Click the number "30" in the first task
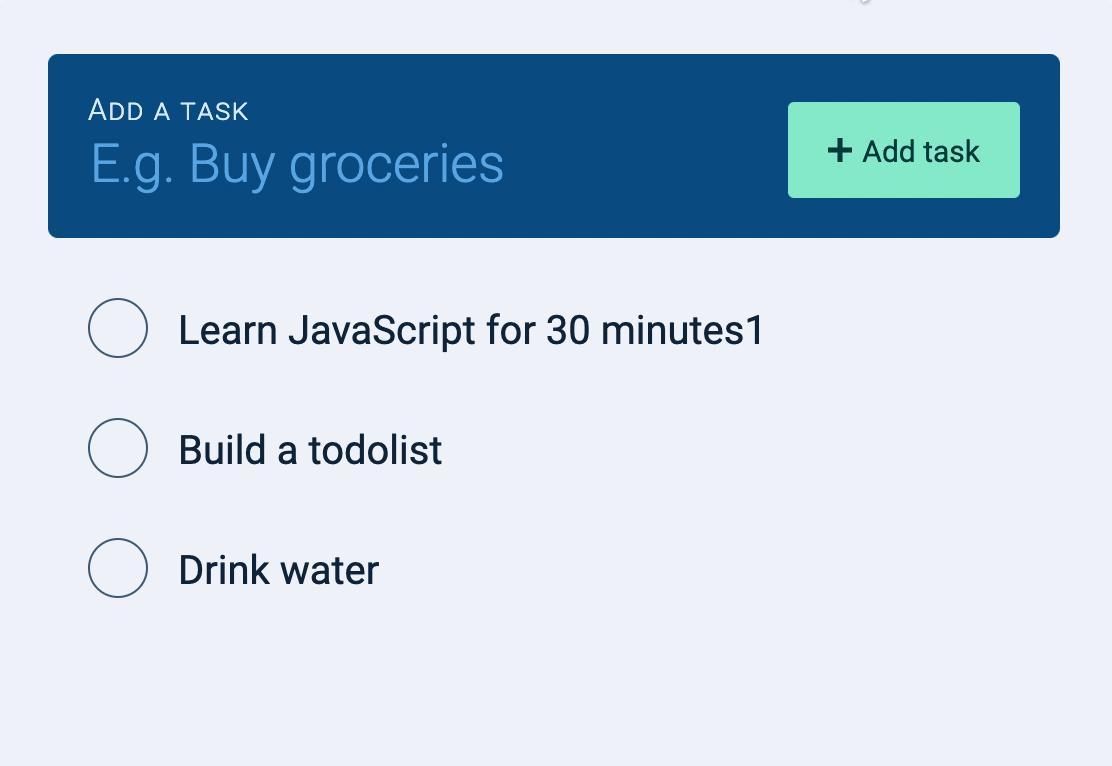This screenshot has height=766, width=1112. point(567,330)
